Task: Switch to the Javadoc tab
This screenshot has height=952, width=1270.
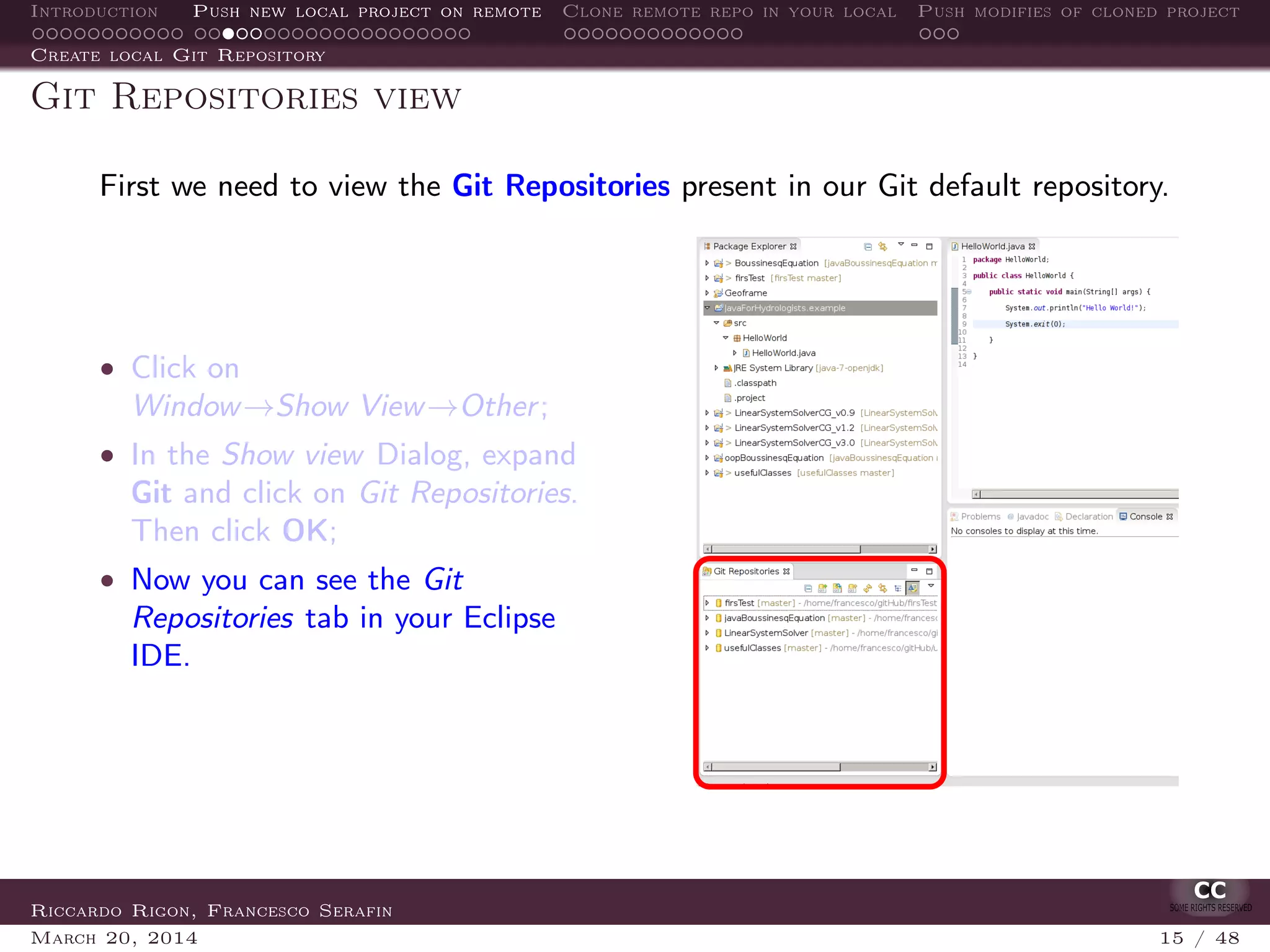Action: tap(1028, 516)
